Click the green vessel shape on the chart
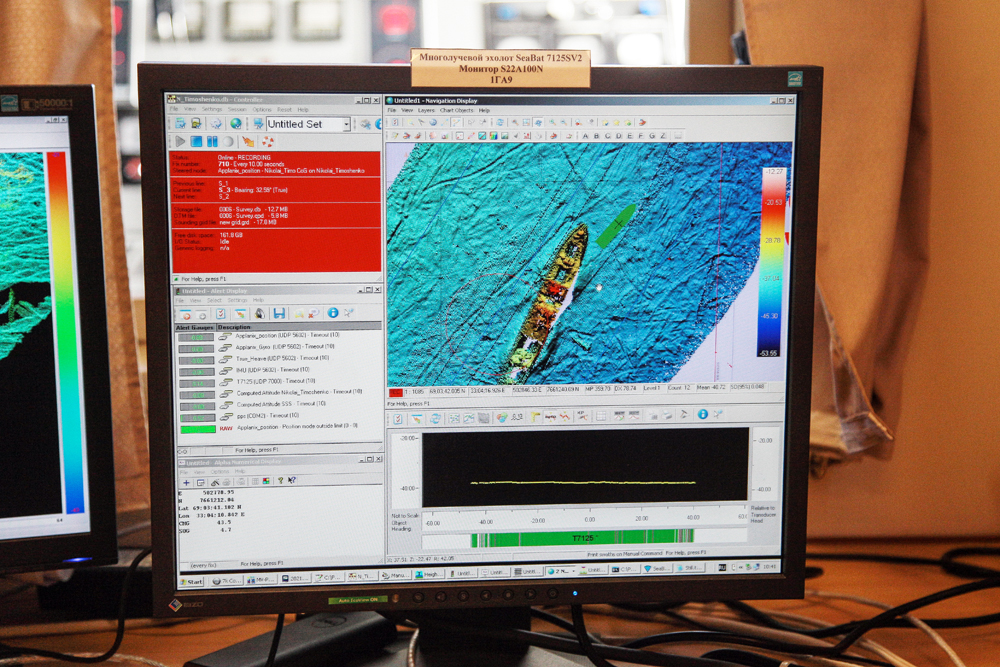 click(x=616, y=225)
